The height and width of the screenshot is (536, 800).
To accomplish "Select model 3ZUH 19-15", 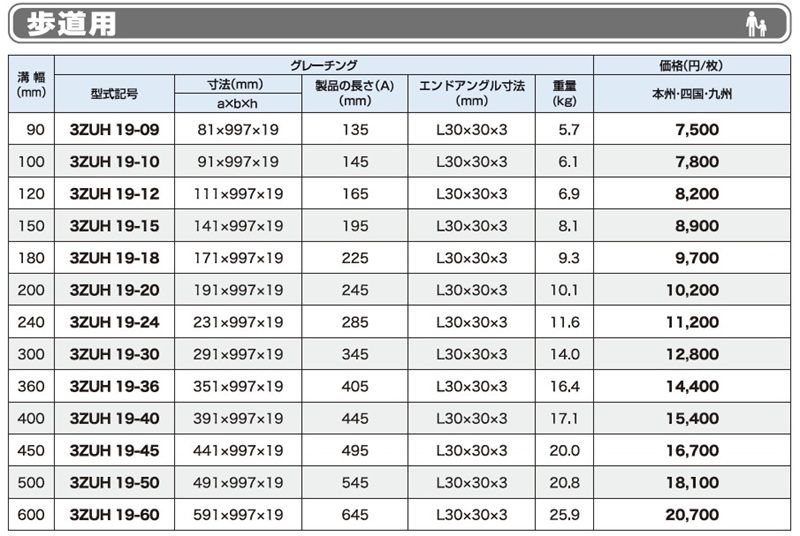I will point(114,226).
